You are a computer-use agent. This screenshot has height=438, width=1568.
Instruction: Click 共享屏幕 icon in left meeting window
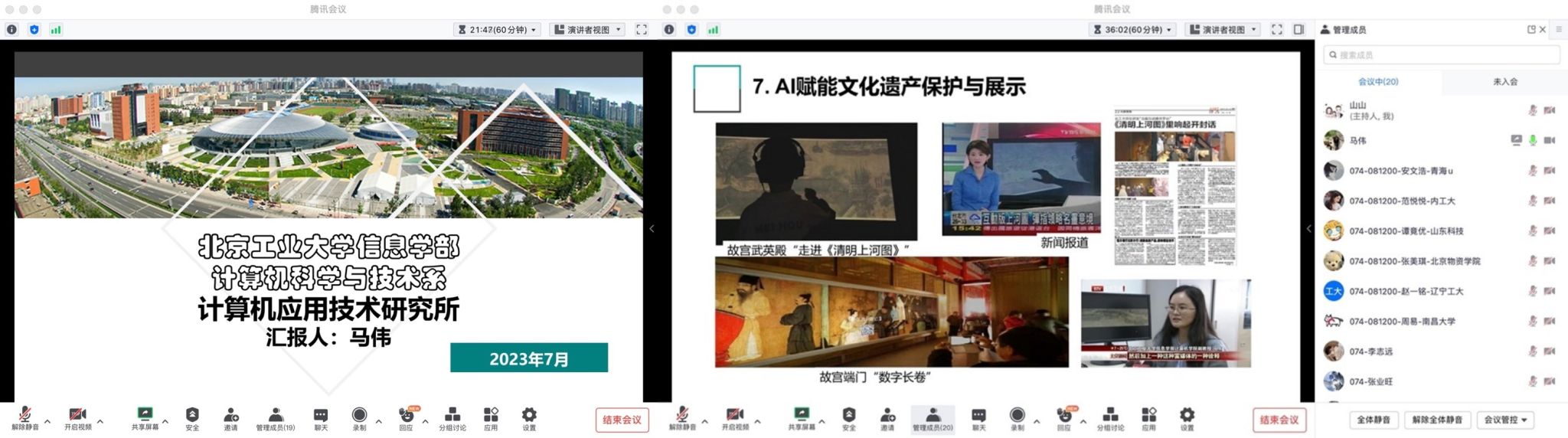tap(145, 415)
